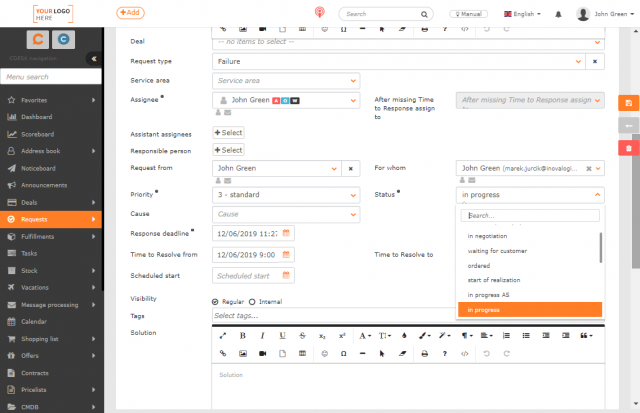Image resolution: width=640 pixels, height=413 pixels.
Task: Redo in Solution editor toolbar
Action: pyautogui.click(x=507, y=353)
